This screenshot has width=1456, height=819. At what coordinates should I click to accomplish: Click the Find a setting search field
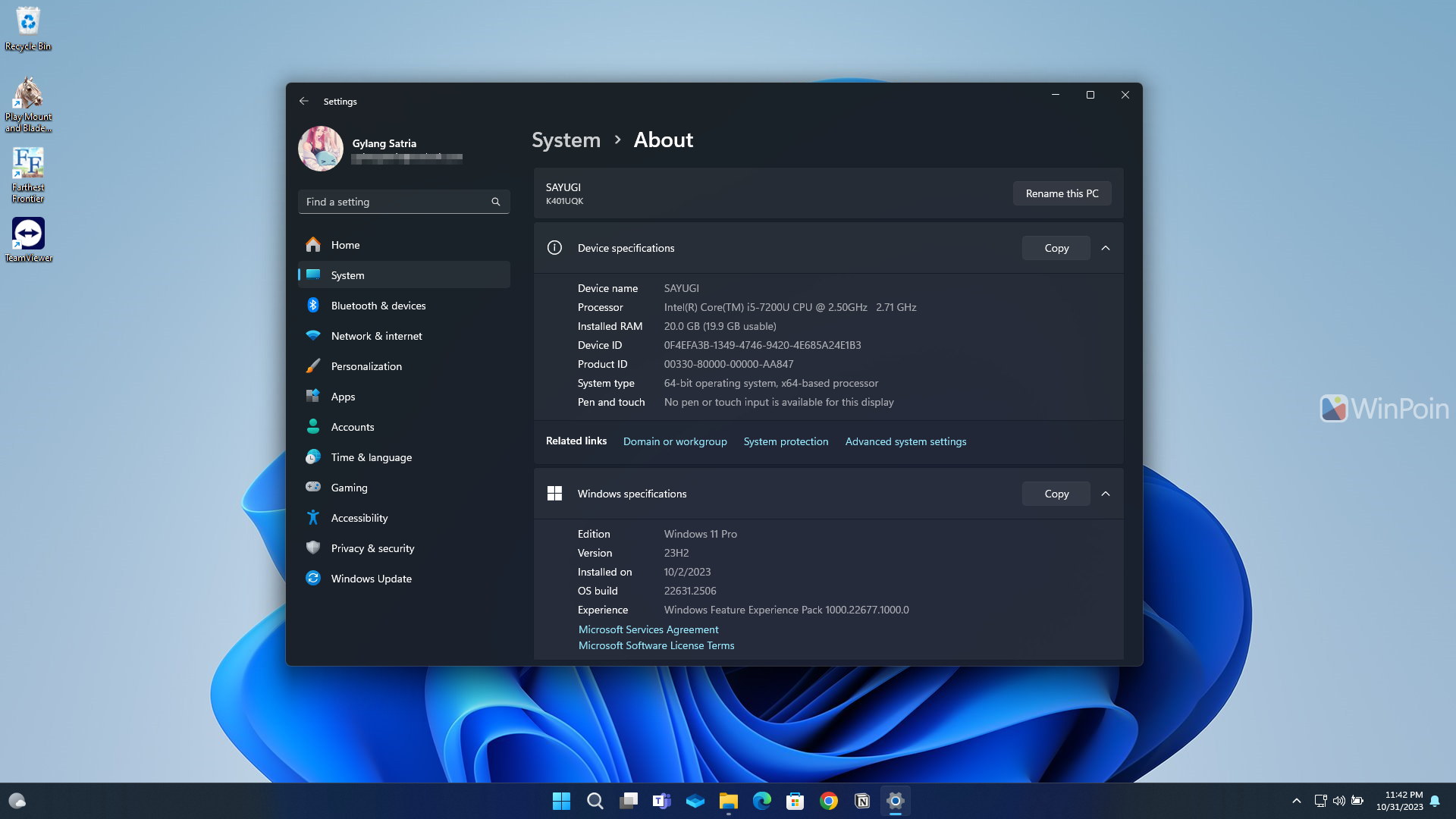coord(394,202)
